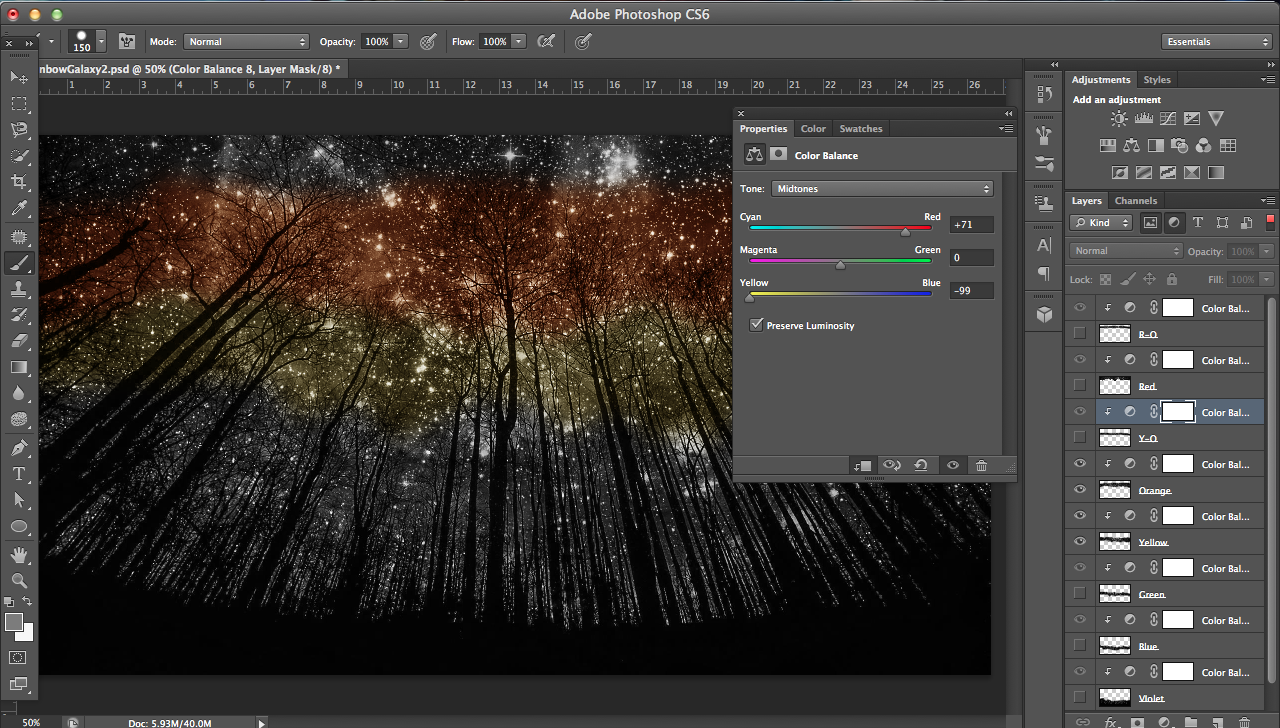Show the Violet layer
The width and height of the screenshot is (1280, 728).
1079,698
